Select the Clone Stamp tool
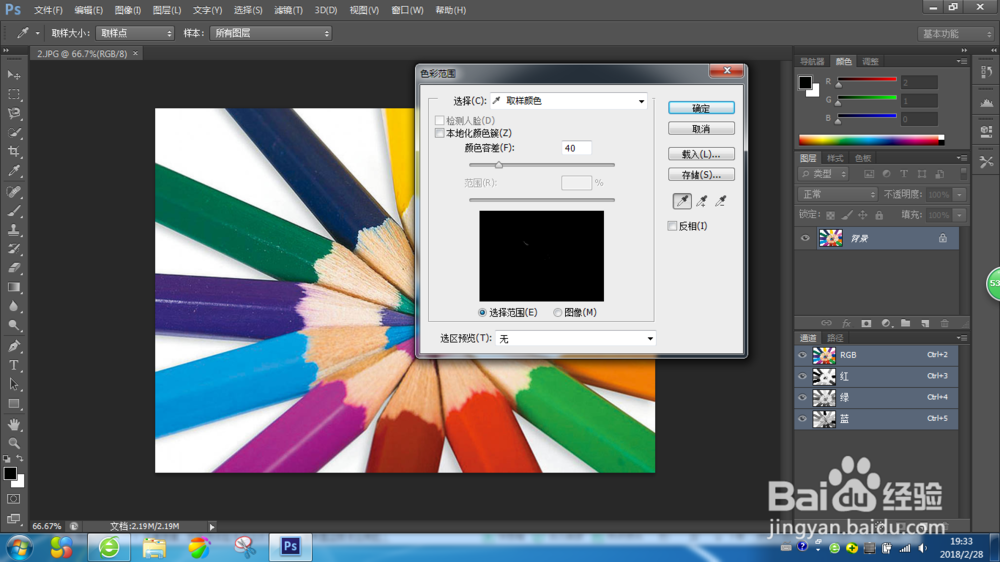 point(14,230)
